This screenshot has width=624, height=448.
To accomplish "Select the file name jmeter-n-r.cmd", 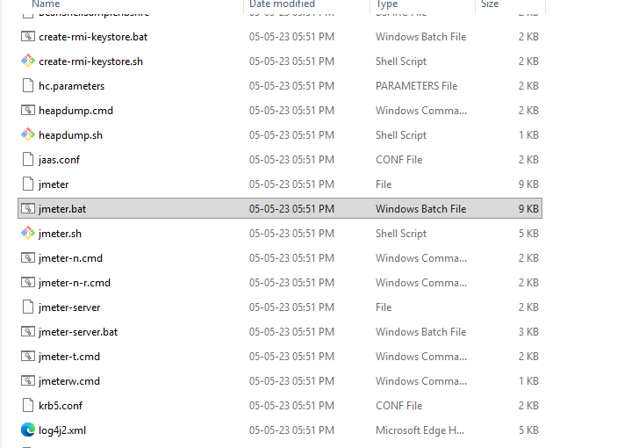I will (74, 283).
